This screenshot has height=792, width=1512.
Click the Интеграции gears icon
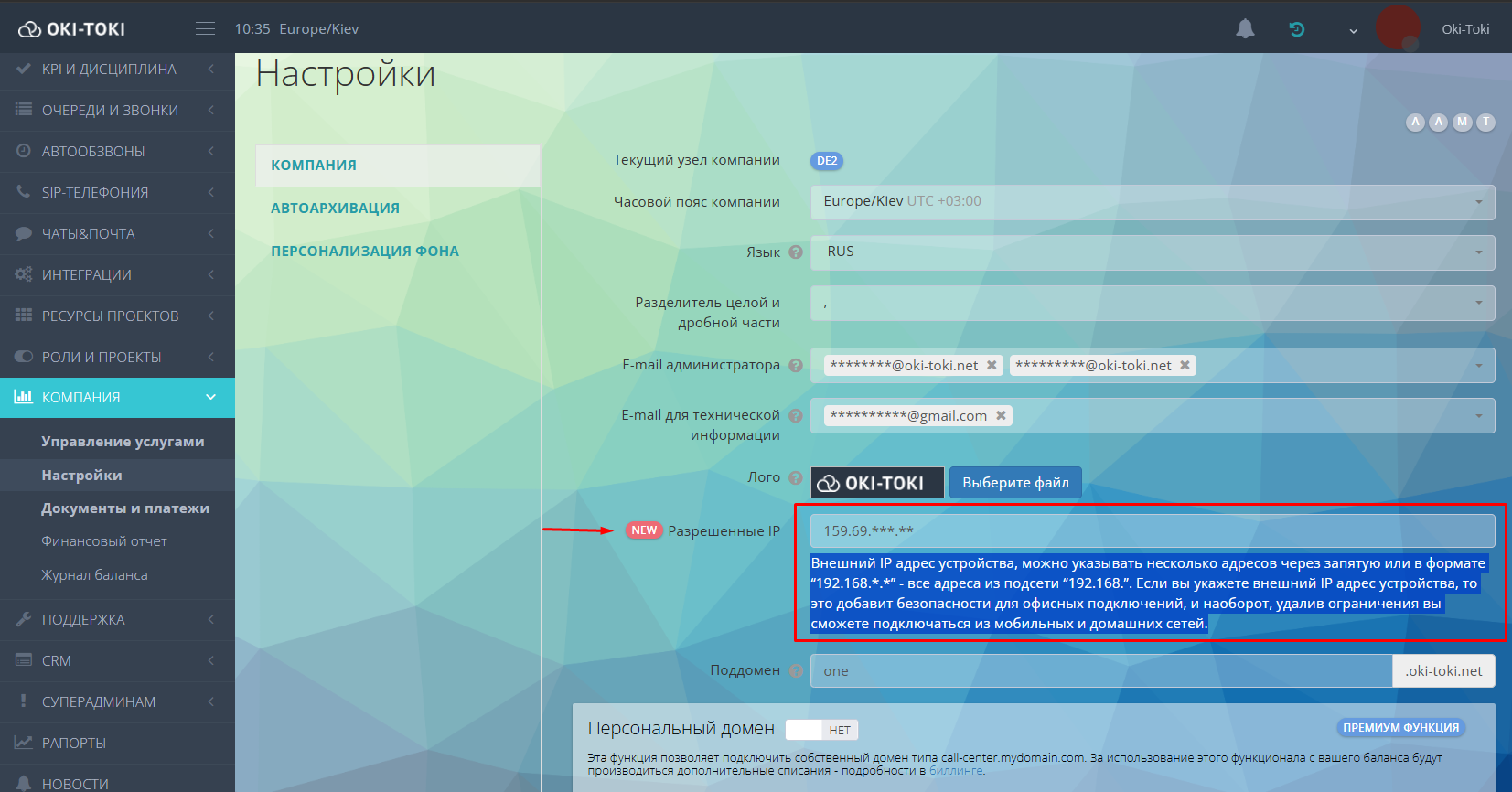(x=24, y=274)
